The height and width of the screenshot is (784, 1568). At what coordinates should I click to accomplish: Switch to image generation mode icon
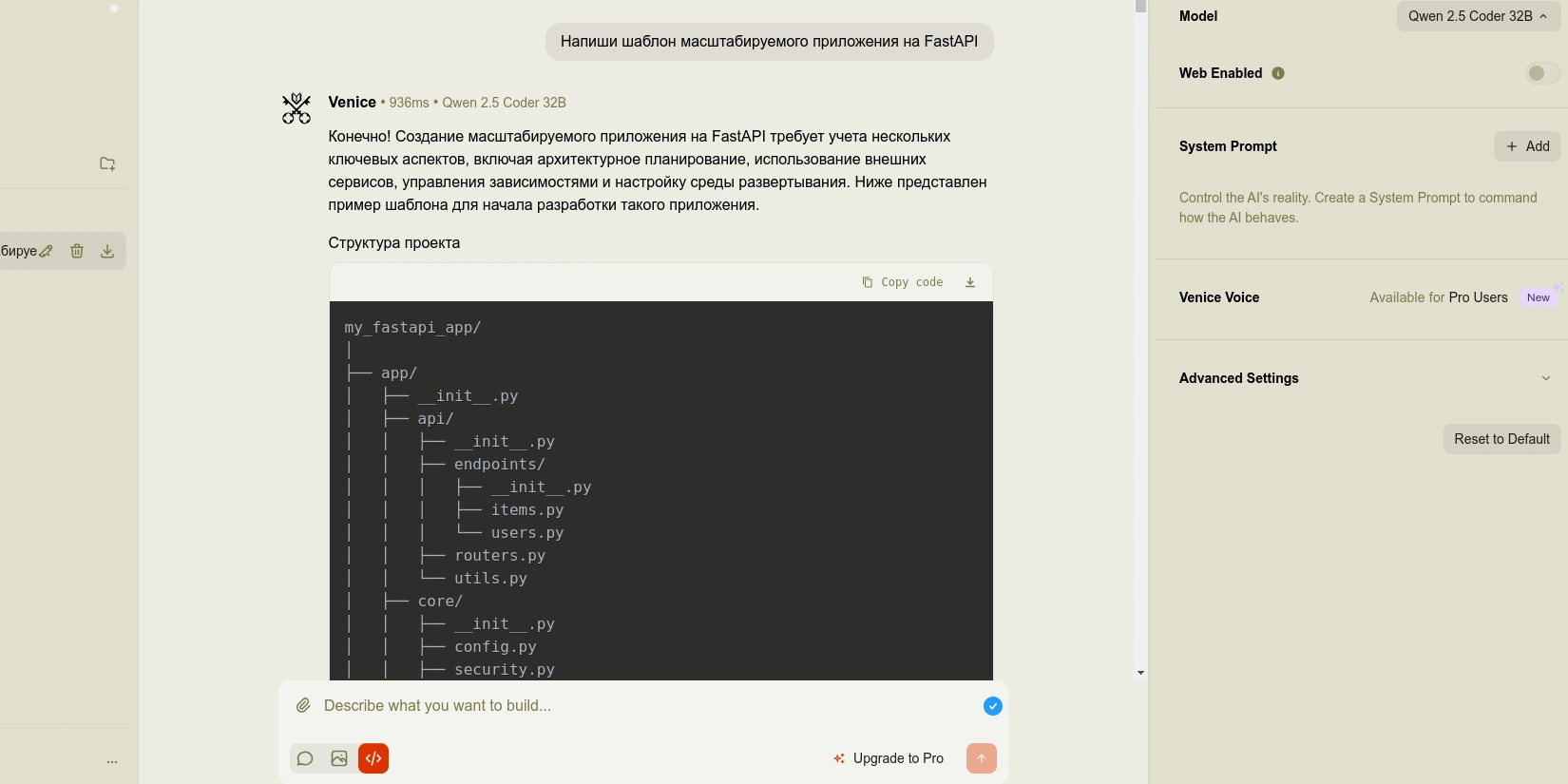point(339,758)
